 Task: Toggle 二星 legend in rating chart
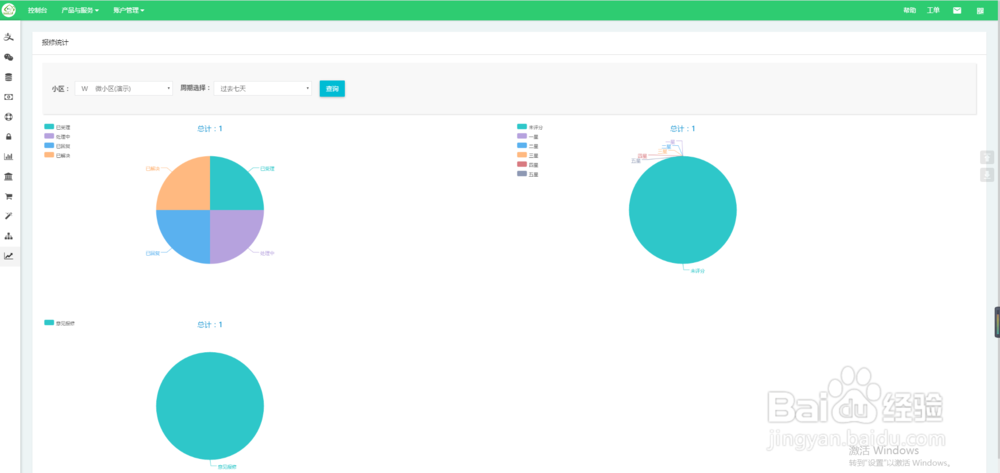(x=528, y=145)
